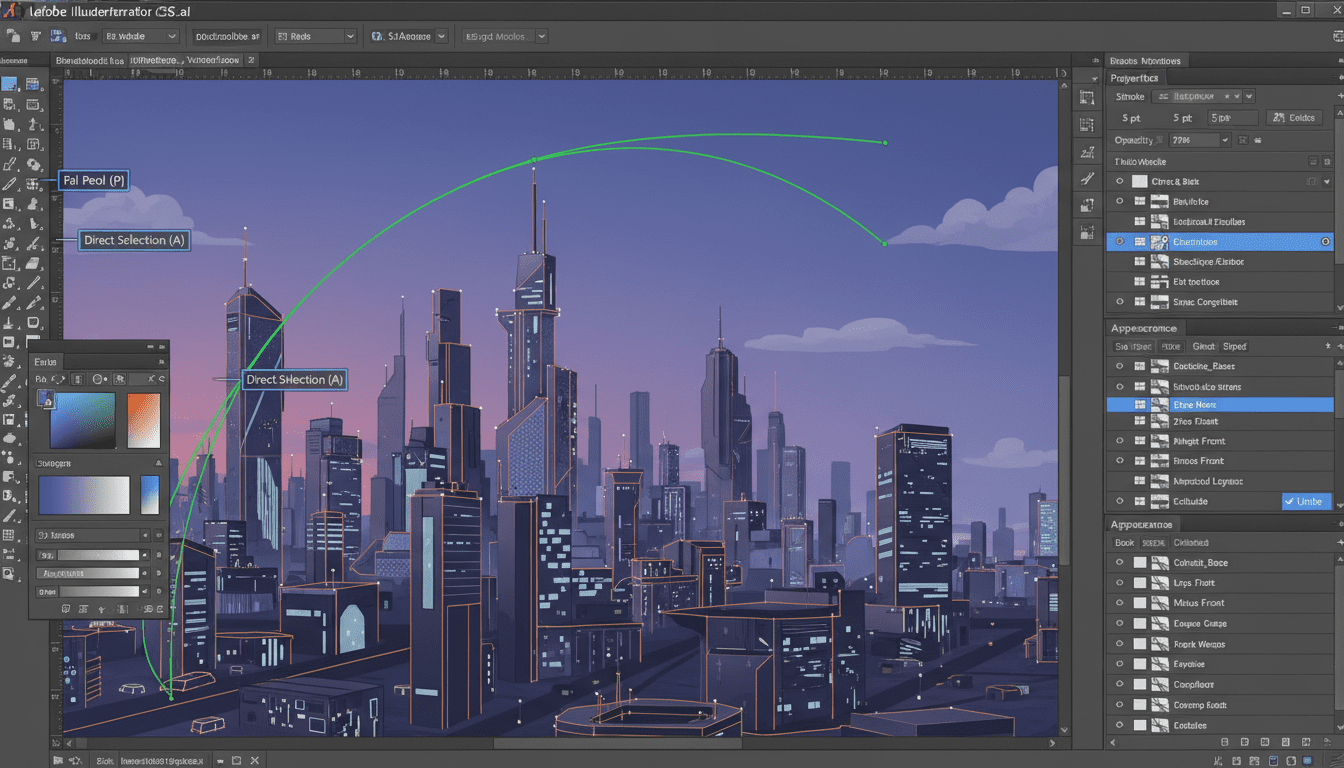This screenshot has width=1344, height=768.
Task: Open the stroke profile dropdown in Properties
Action: [1247, 96]
